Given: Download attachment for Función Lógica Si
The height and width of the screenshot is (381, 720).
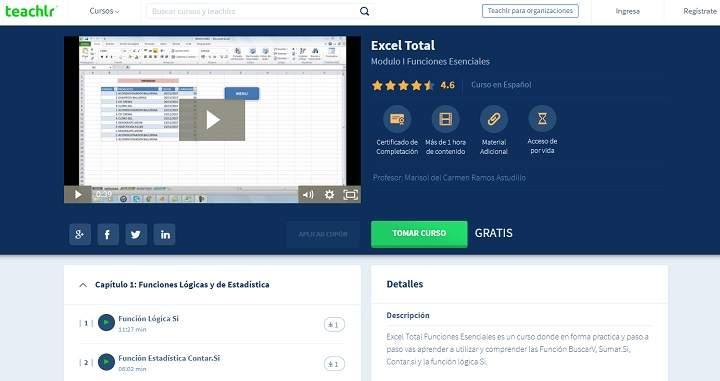Looking at the screenshot, I should (334, 325).
